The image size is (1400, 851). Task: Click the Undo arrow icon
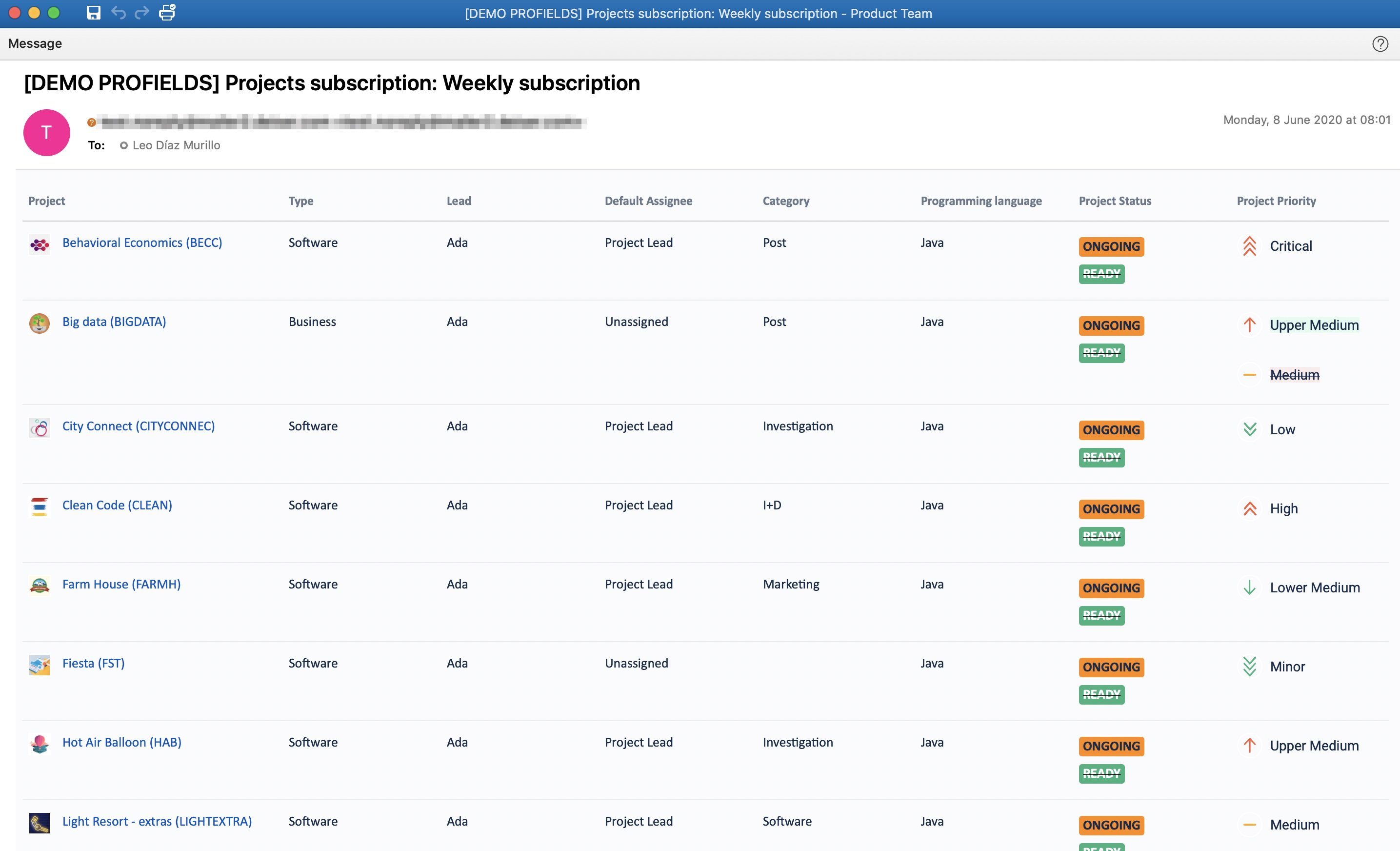118,13
